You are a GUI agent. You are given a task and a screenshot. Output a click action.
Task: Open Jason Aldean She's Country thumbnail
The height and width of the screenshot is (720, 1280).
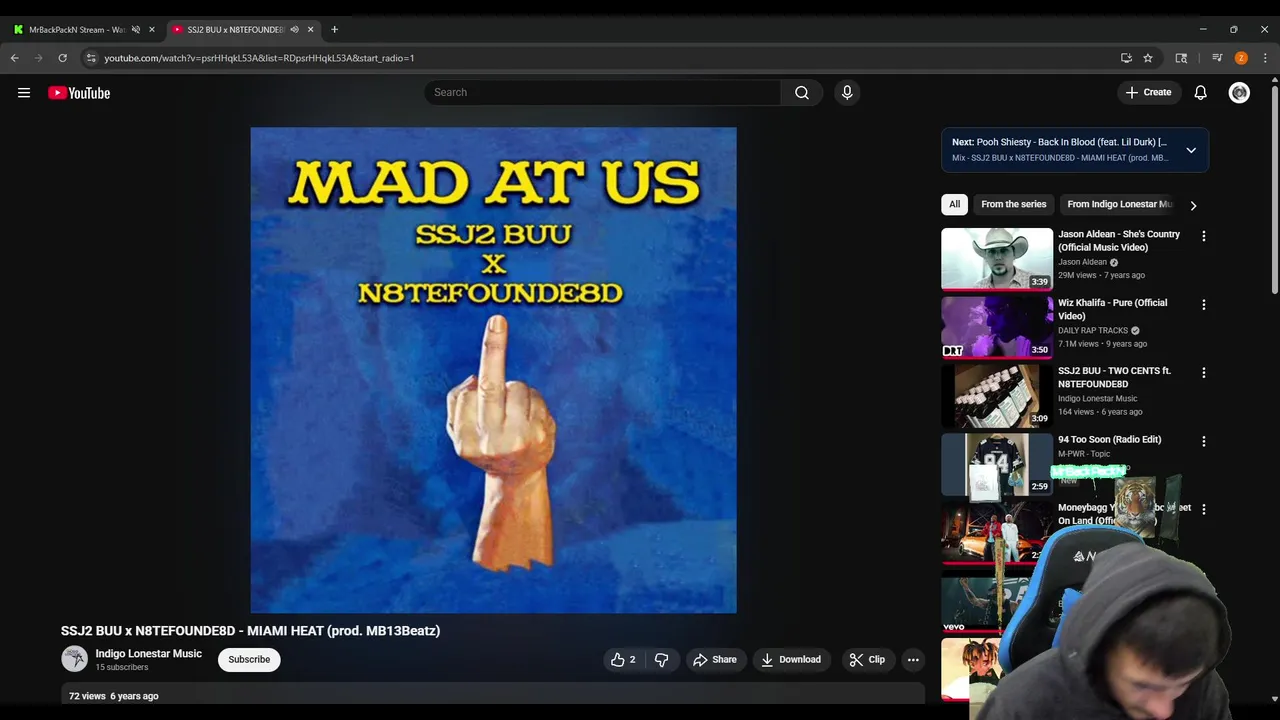[997, 259]
